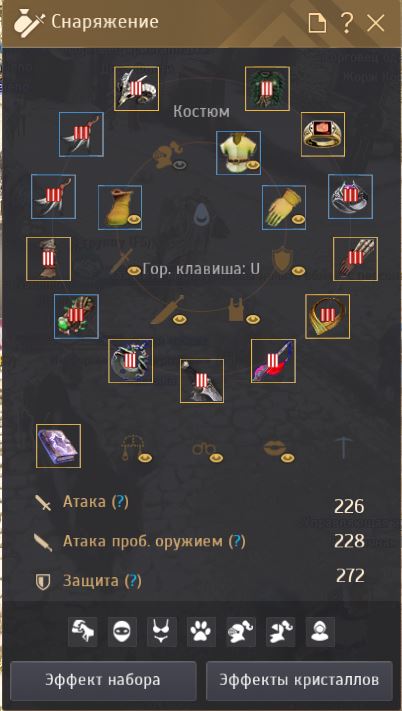Image resolution: width=402 pixels, height=711 pixels.
Task: Click the help icon next to Атака
Action: [120, 502]
